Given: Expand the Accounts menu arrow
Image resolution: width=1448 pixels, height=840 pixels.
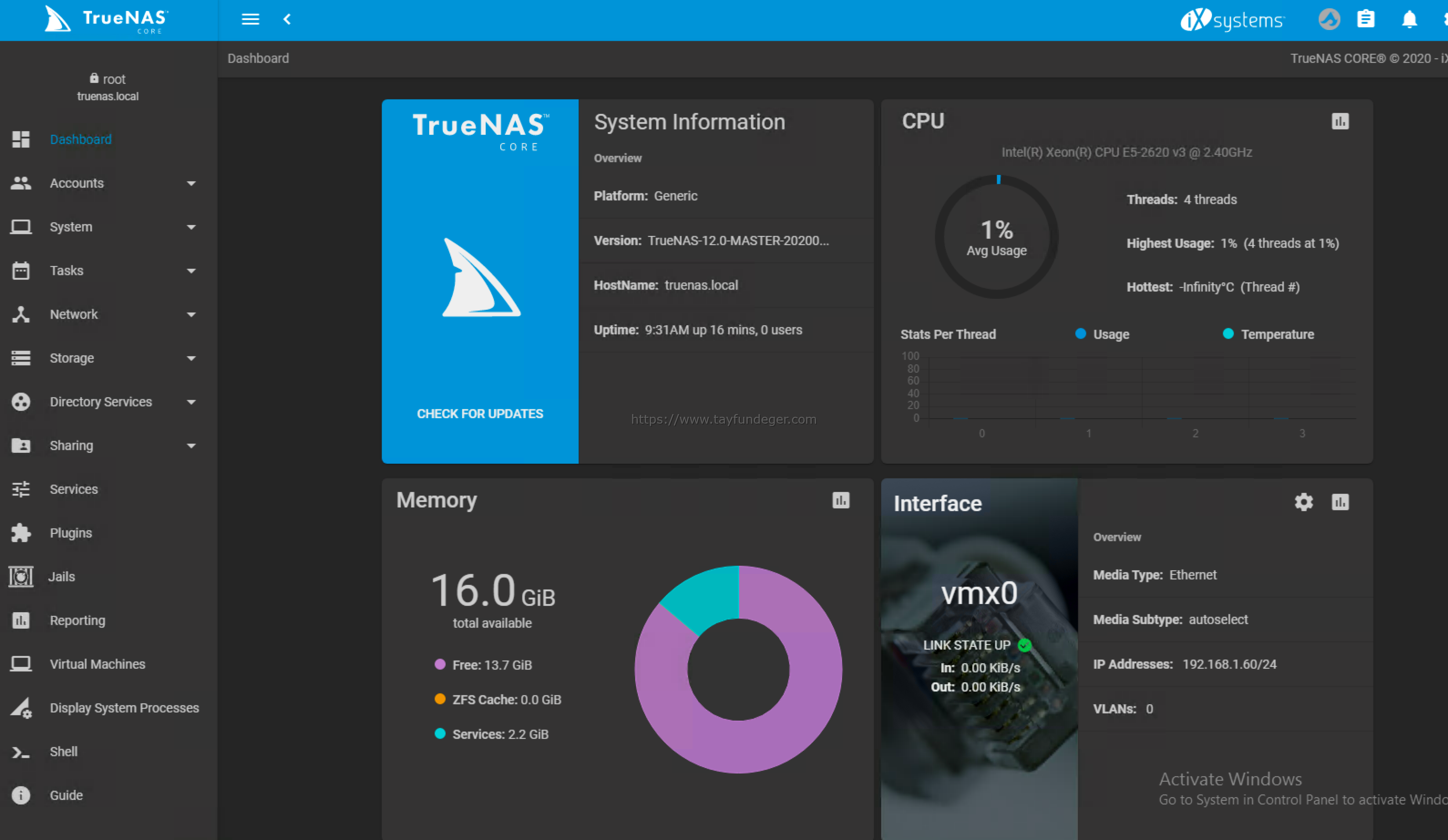Looking at the screenshot, I should coord(191,183).
